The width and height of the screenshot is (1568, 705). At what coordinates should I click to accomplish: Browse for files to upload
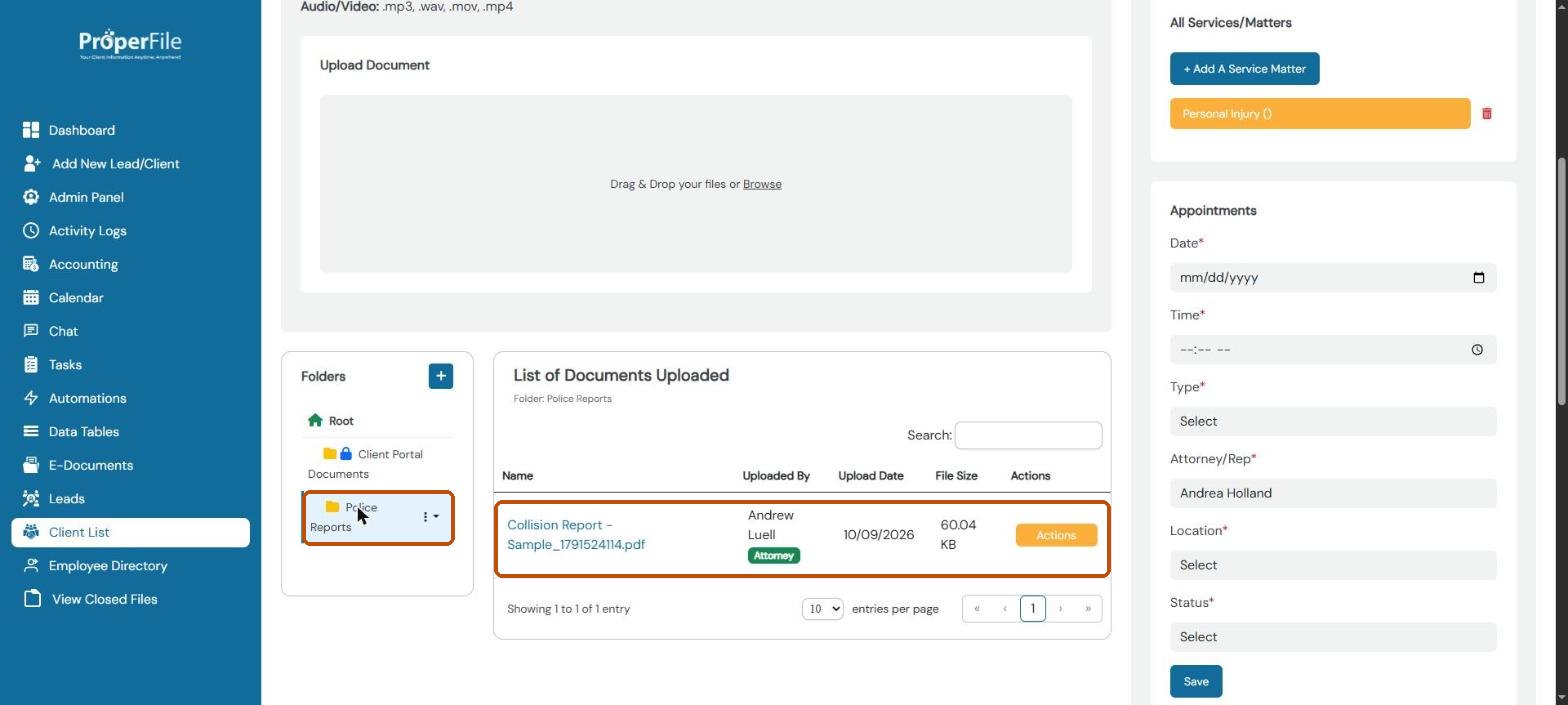pyautogui.click(x=762, y=184)
